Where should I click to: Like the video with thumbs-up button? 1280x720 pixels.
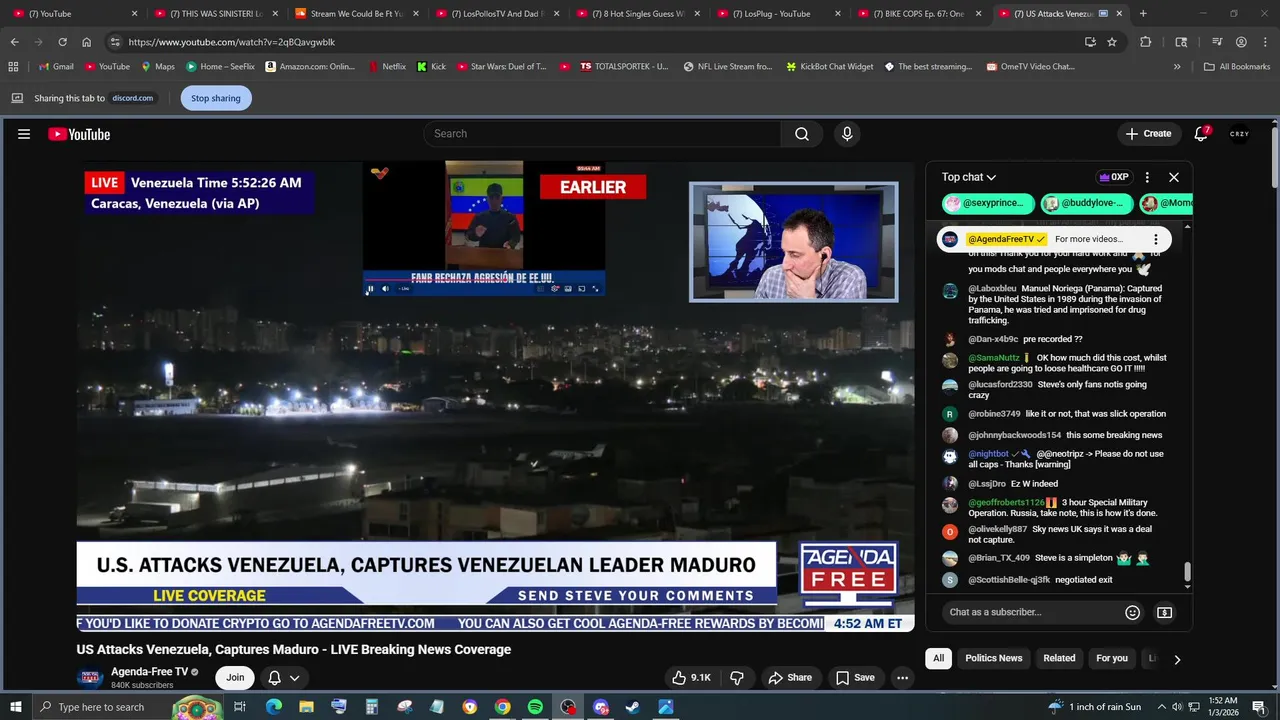(x=691, y=677)
